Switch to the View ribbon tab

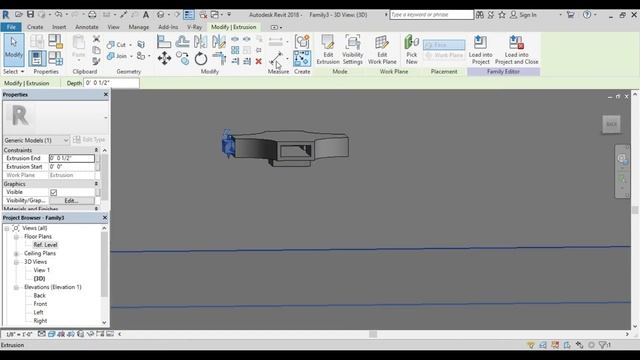click(113, 27)
